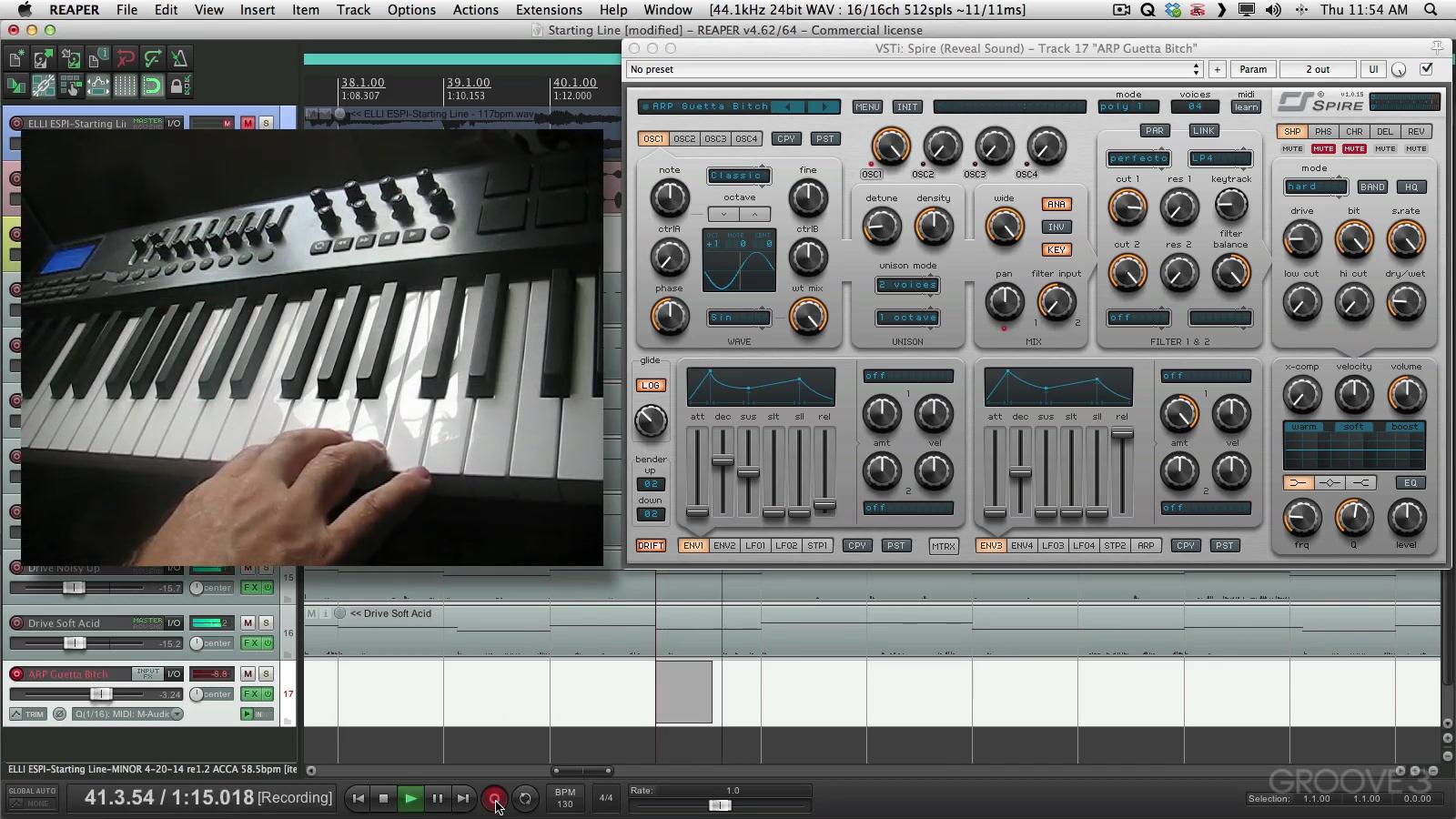Image resolution: width=1456 pixels, height=819 pixels.
Task: Click the New Project toolbar icon
Action: click(16, 59)
